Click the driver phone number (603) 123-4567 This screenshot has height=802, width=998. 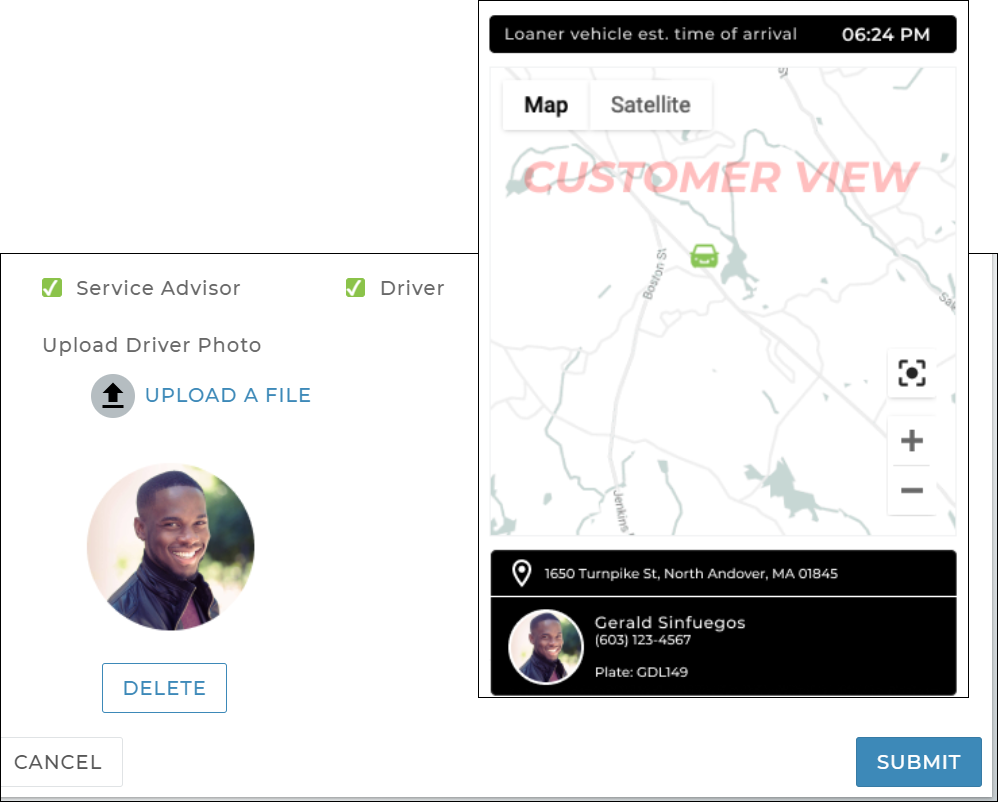point(642,640)
